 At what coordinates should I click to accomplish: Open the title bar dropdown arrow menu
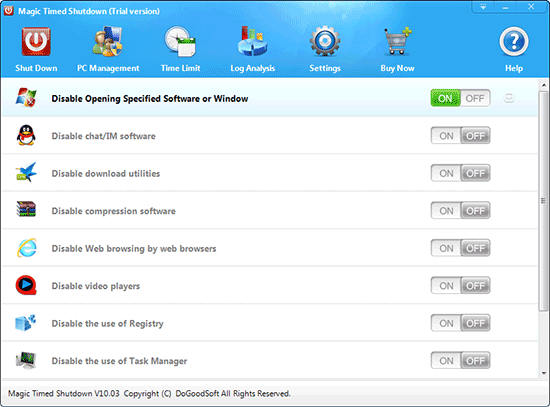pos(483,7)
